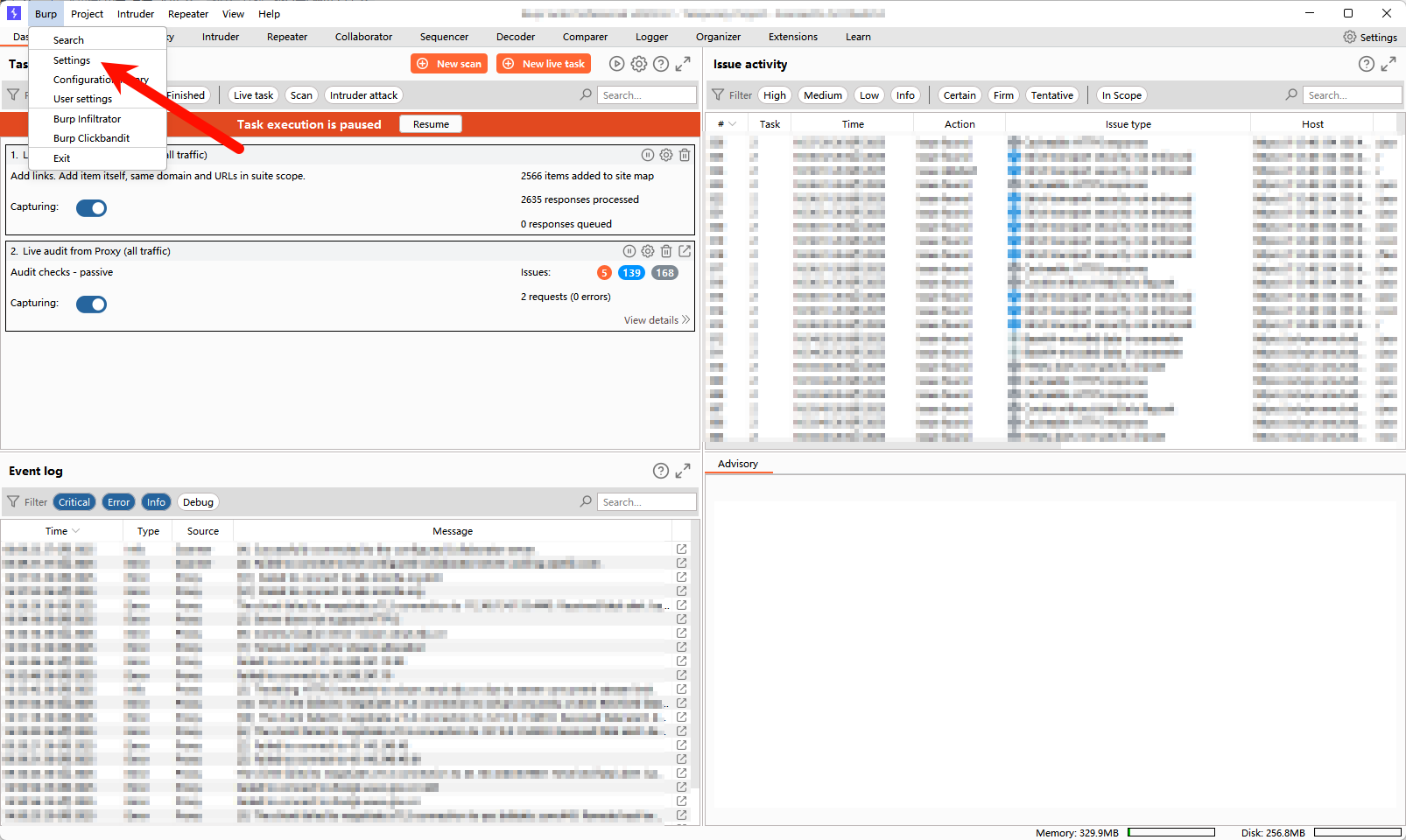Pause task 1 with its pause icon

coord(648,155)
